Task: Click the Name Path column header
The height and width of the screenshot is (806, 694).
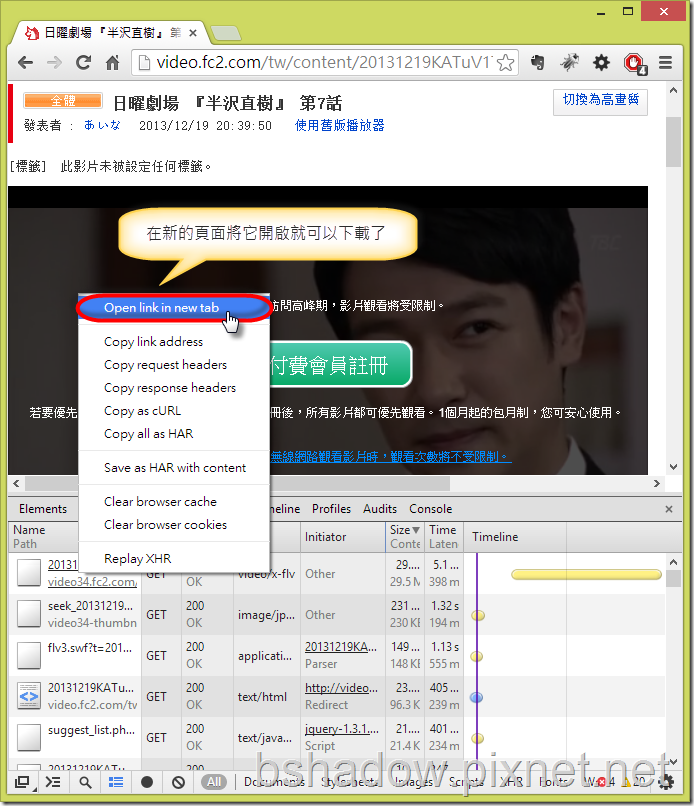Action: pos(43,537)
